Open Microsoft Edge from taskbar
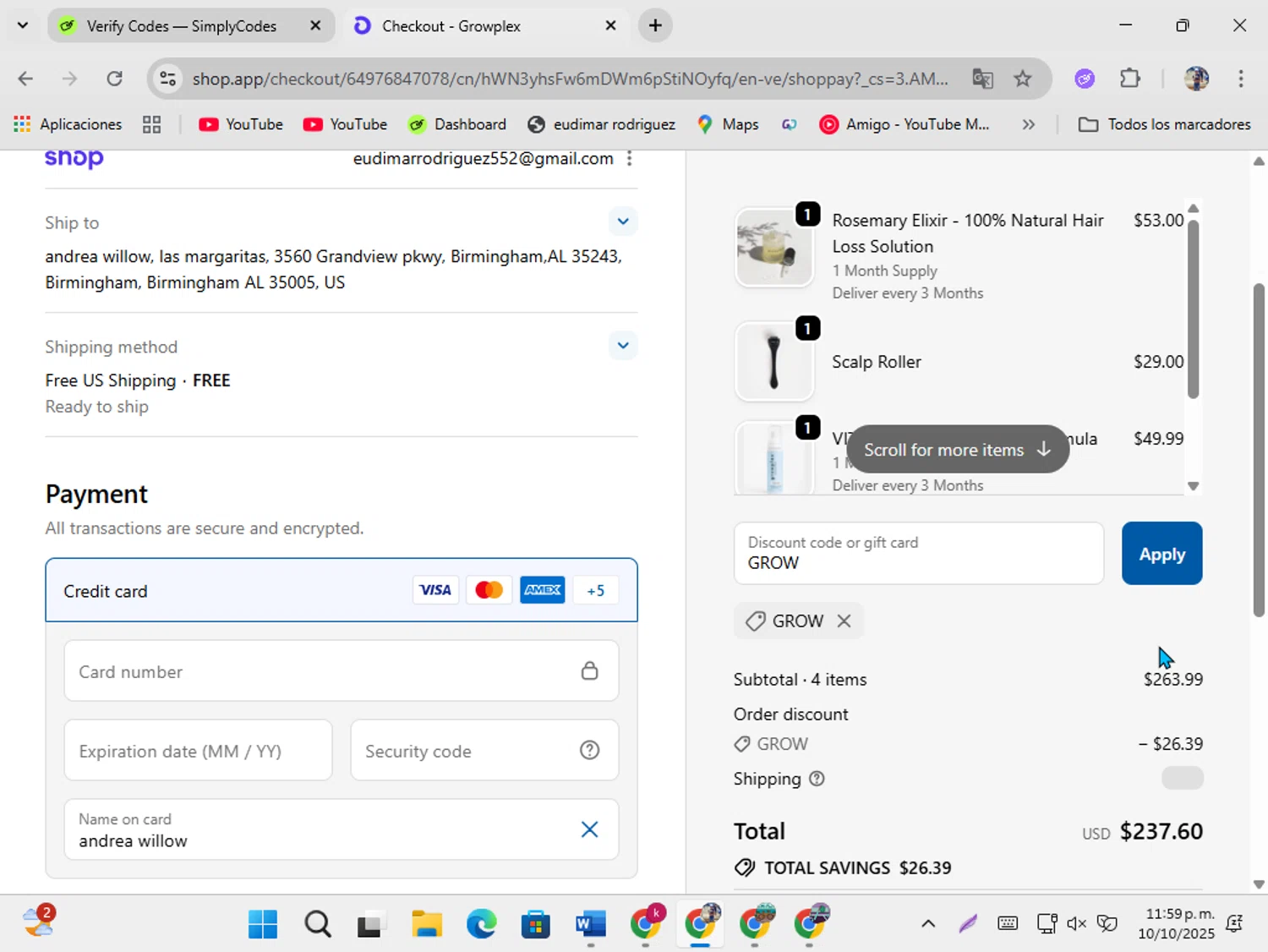 [x=481, y=924]
